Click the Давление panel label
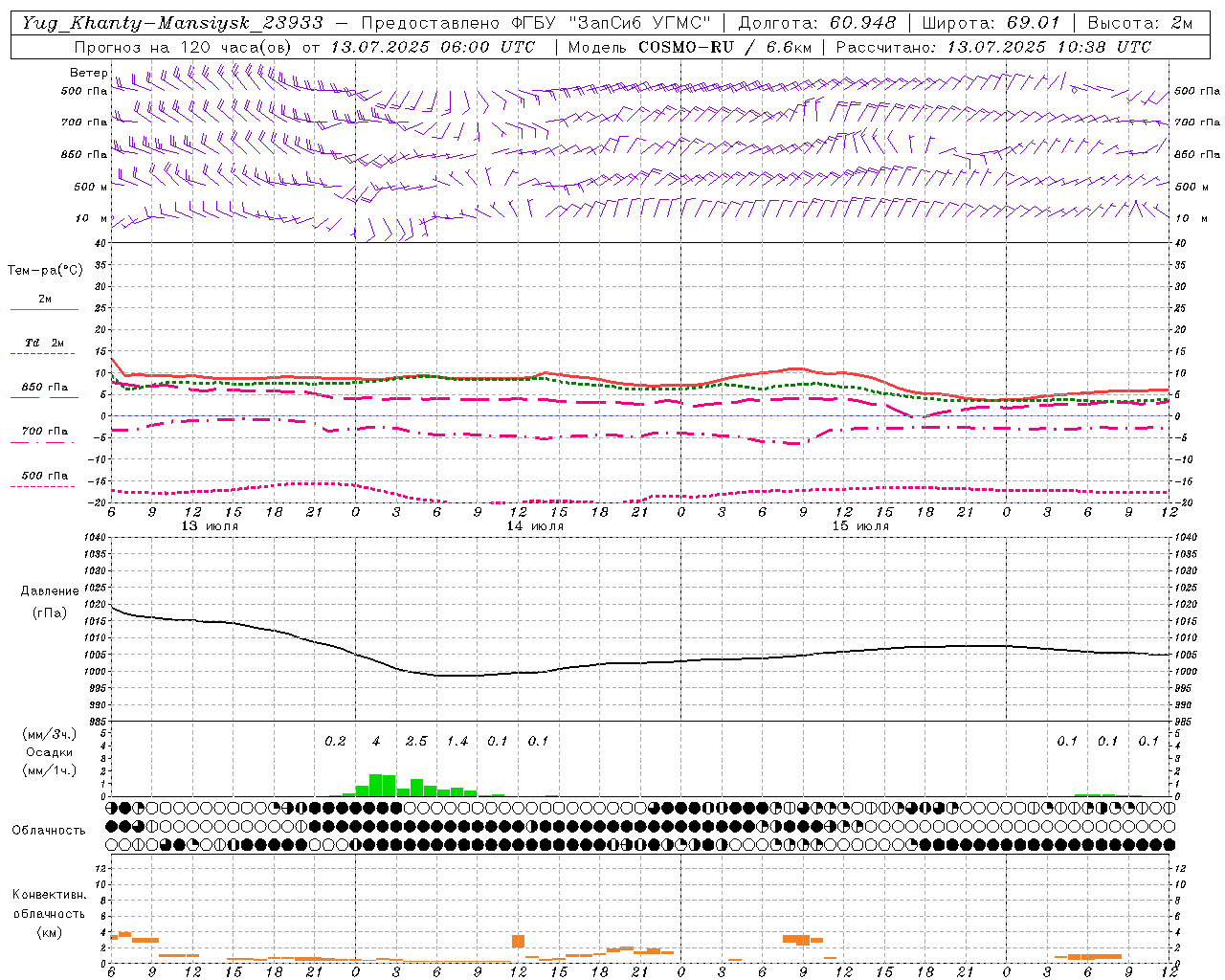 [x=50, y=591]
